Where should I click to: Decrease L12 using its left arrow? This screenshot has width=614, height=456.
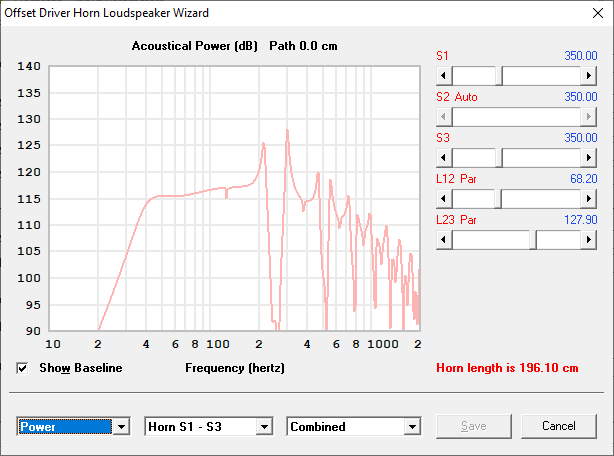pos(444,199)
